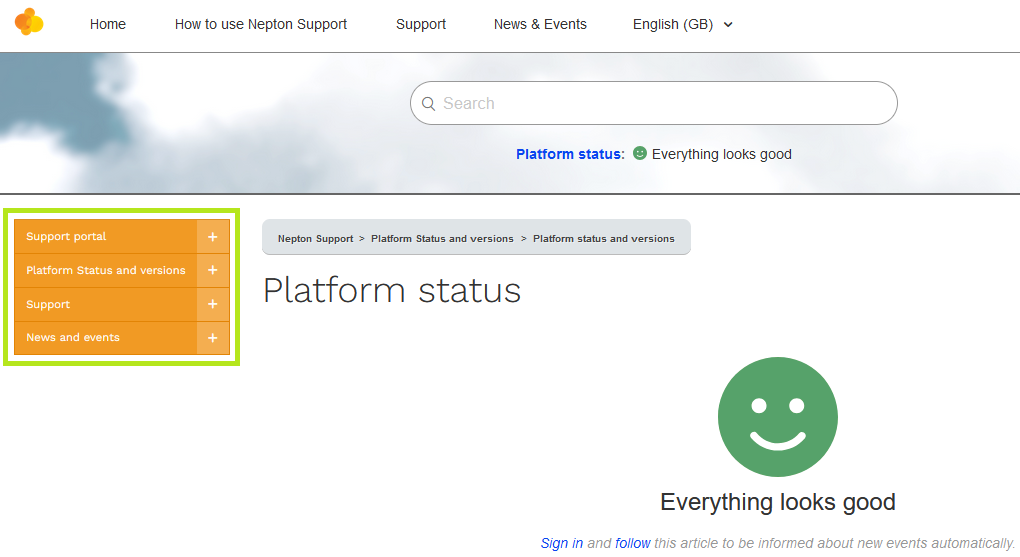Click the Nepton orange logo
The width and height of the screenshot is (1020, 557).
point(29,22)
